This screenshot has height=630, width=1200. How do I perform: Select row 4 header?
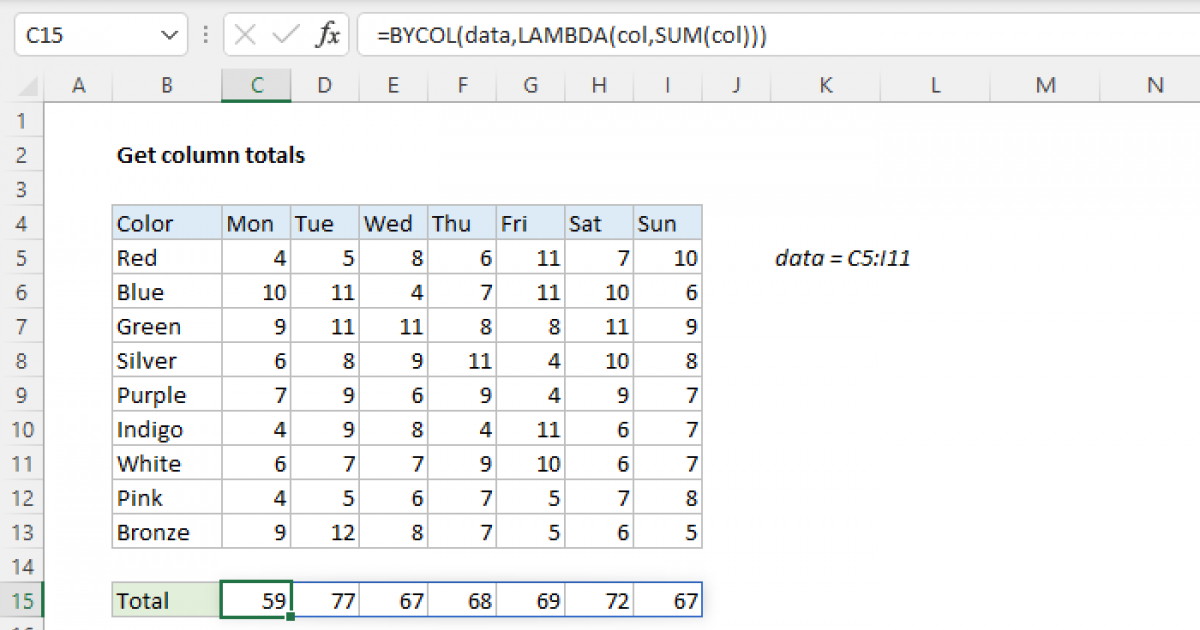coord(22,224)
